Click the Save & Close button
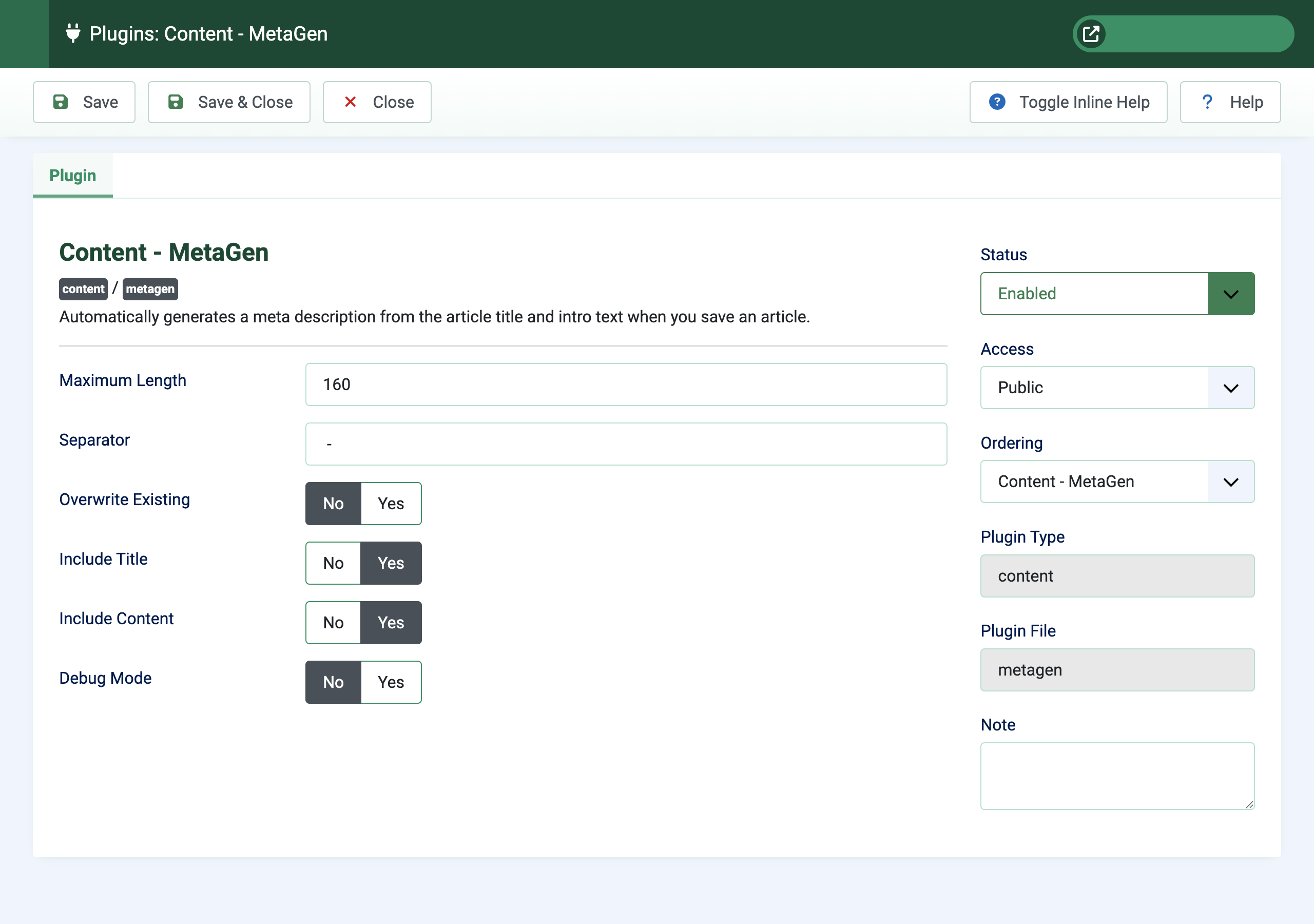The width and height of the screenshot is (1314, 924). click(228, 101)
